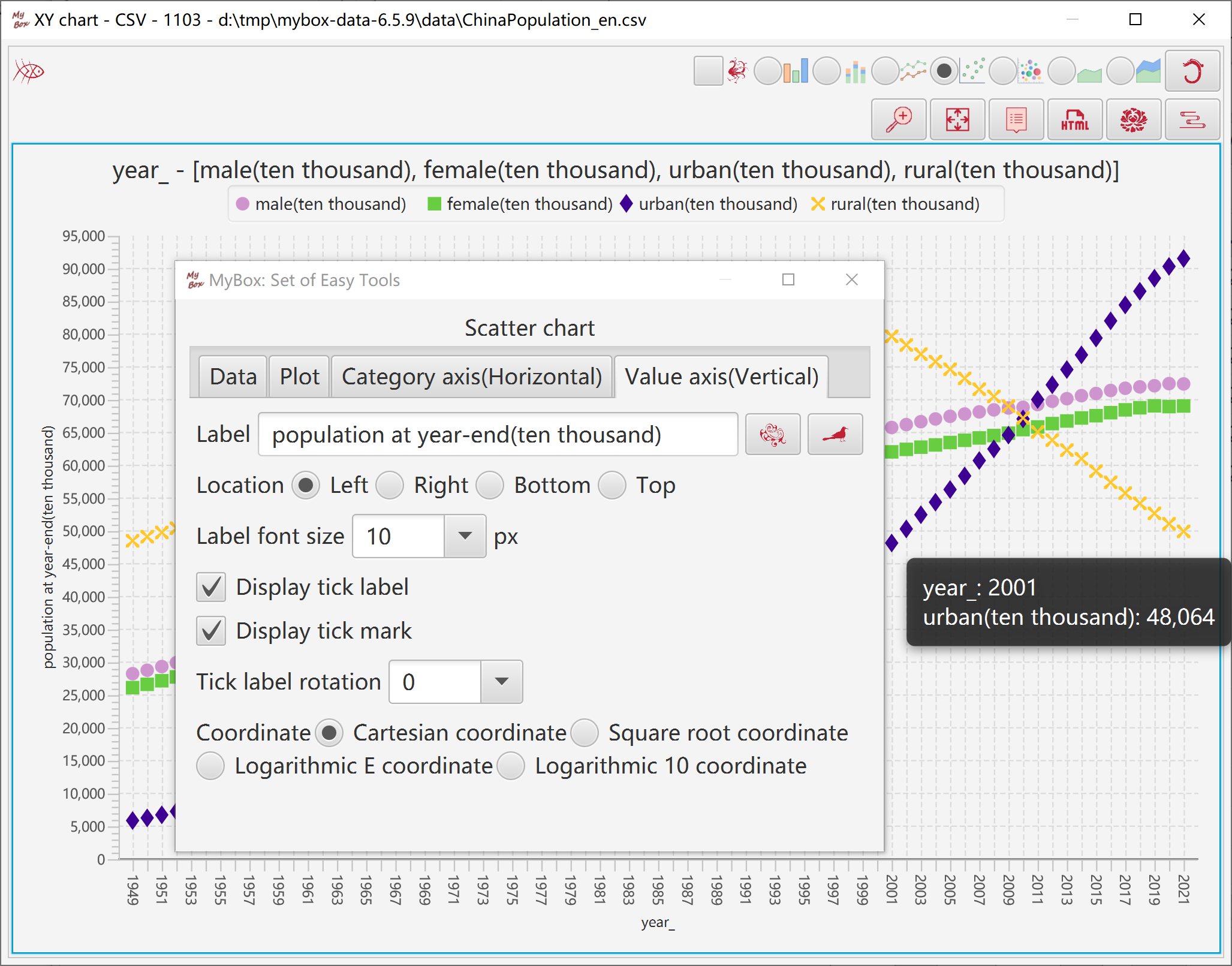Click the fish icon at toolbar left
This screenshot has width=1232, height=966.
pyautogui.click(x=29, y=71)
